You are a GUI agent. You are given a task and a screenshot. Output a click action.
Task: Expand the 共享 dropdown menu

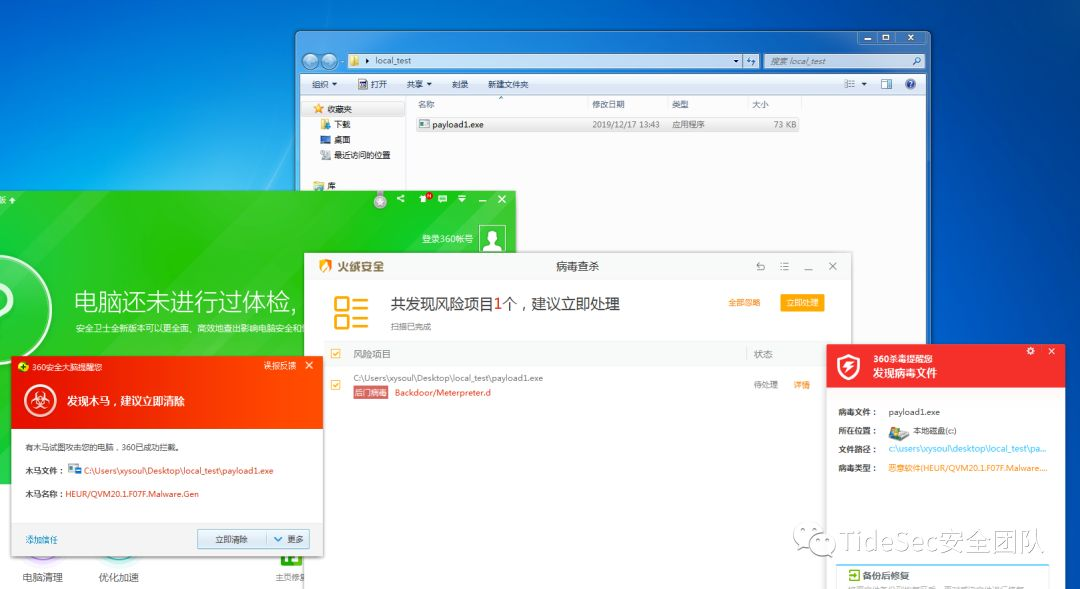click(x=419, y=85)
